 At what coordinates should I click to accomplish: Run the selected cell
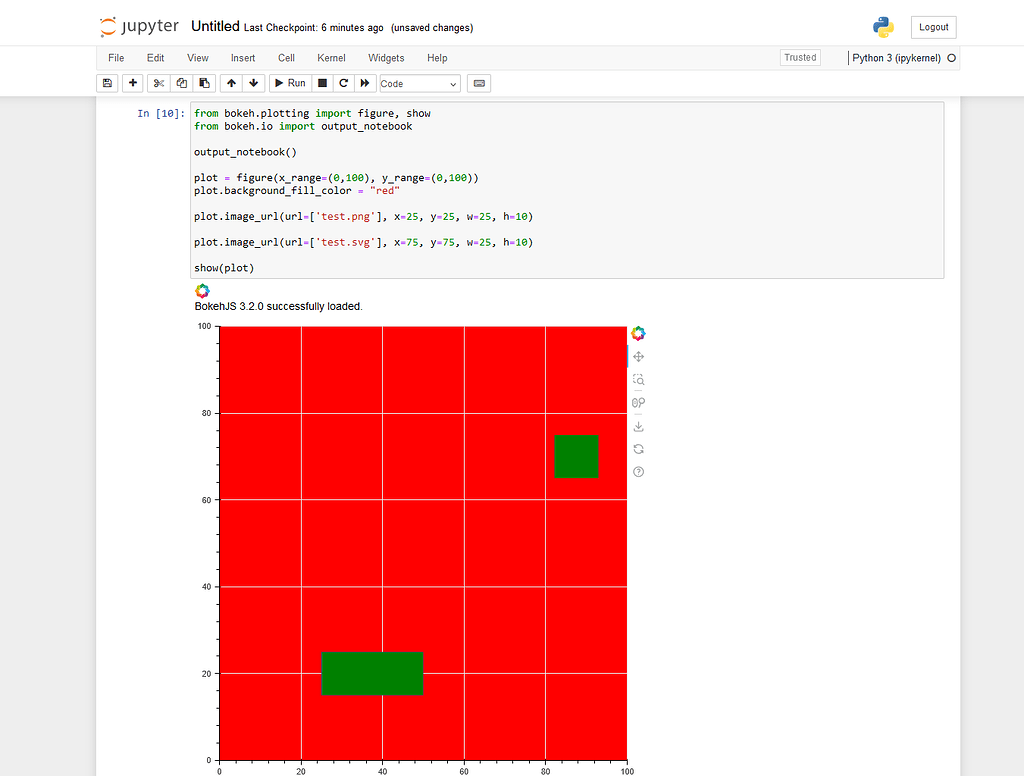tap(290, 83)
